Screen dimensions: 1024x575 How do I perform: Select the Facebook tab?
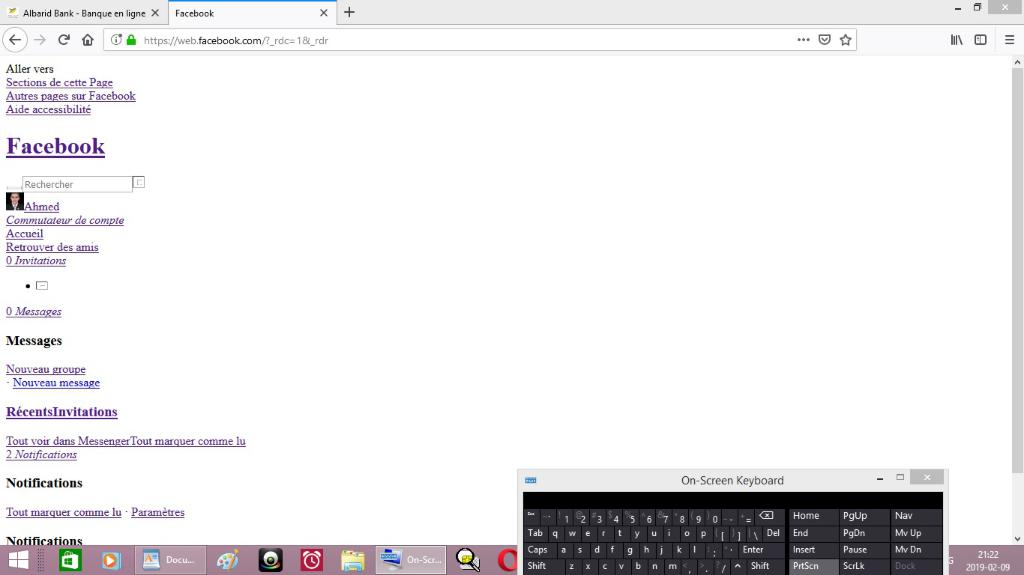[x=253, y=12]
